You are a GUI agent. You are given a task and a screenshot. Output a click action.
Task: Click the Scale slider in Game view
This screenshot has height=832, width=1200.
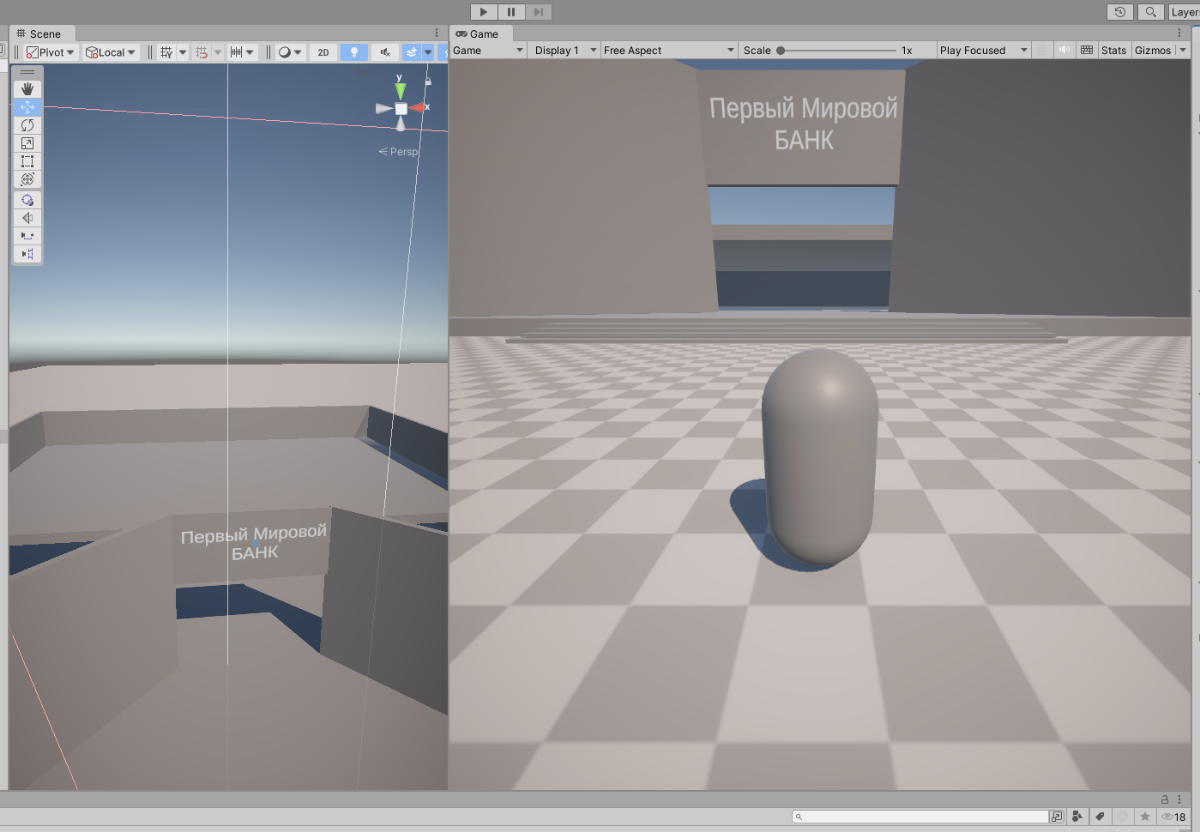(838, 50)
